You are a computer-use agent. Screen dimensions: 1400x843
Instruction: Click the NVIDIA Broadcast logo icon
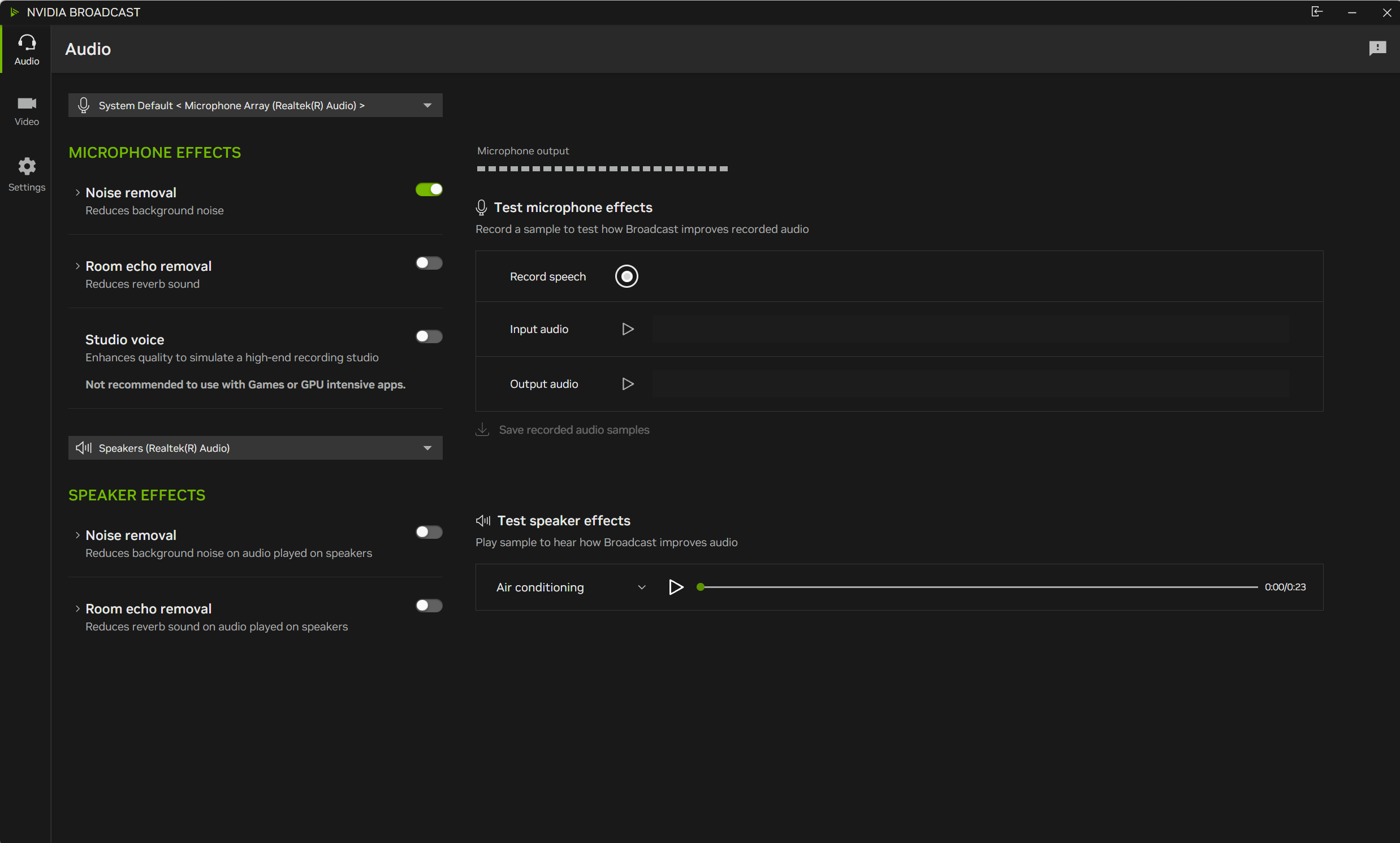click(x=14, y=12)
